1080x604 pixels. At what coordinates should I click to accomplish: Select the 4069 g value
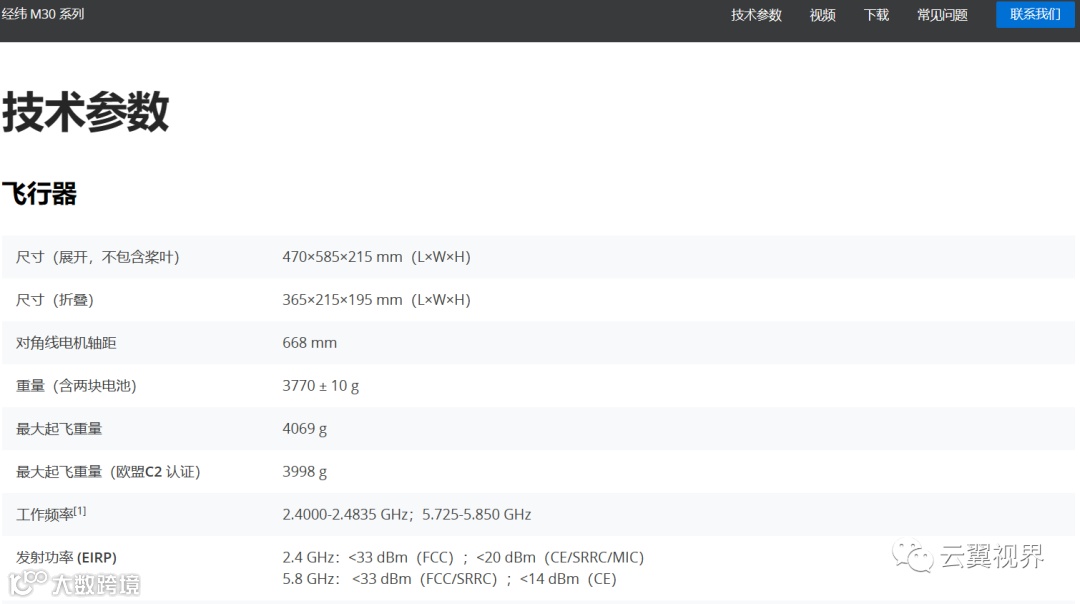304,428
